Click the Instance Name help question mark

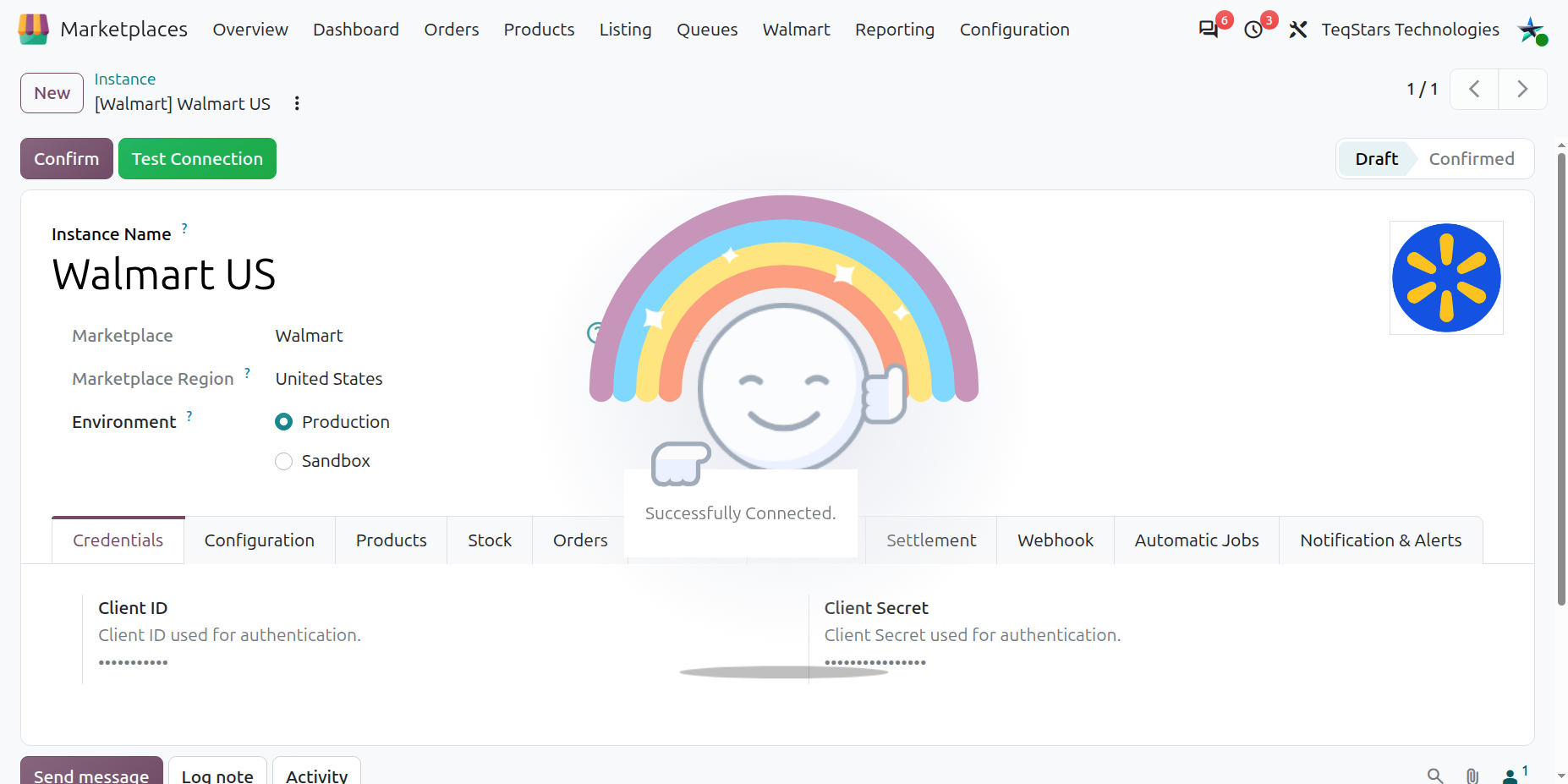pos(184,228)
